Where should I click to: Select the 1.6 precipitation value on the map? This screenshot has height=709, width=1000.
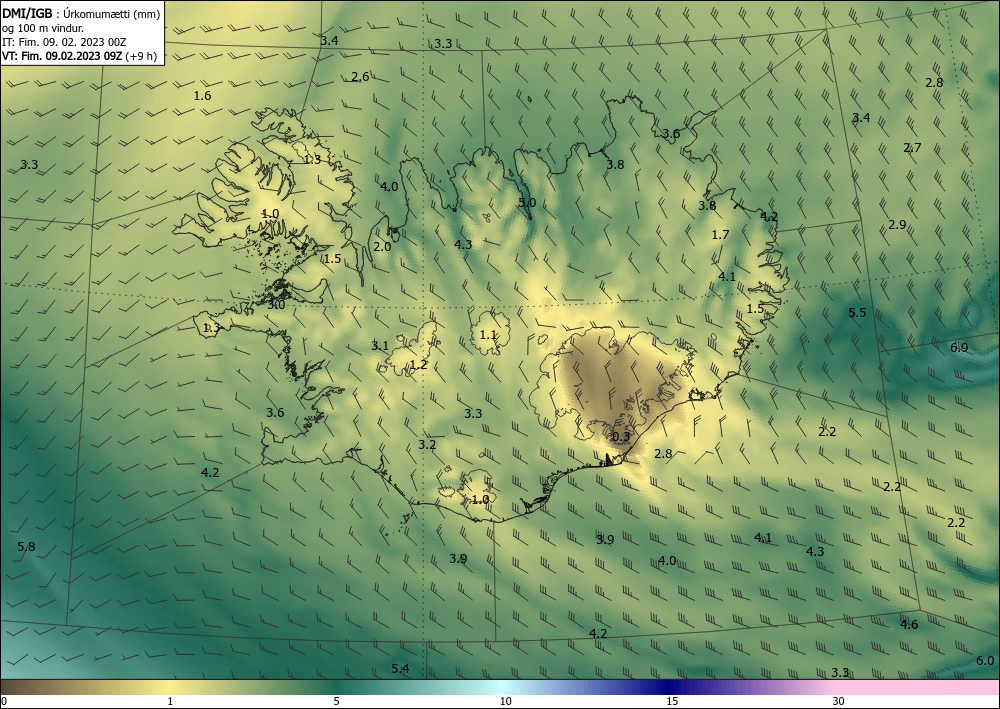click(x=202, y=96)
